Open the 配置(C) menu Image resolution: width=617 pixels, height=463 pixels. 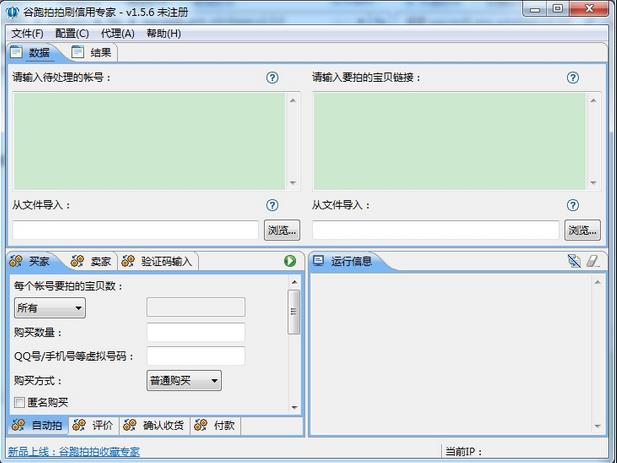72,33
